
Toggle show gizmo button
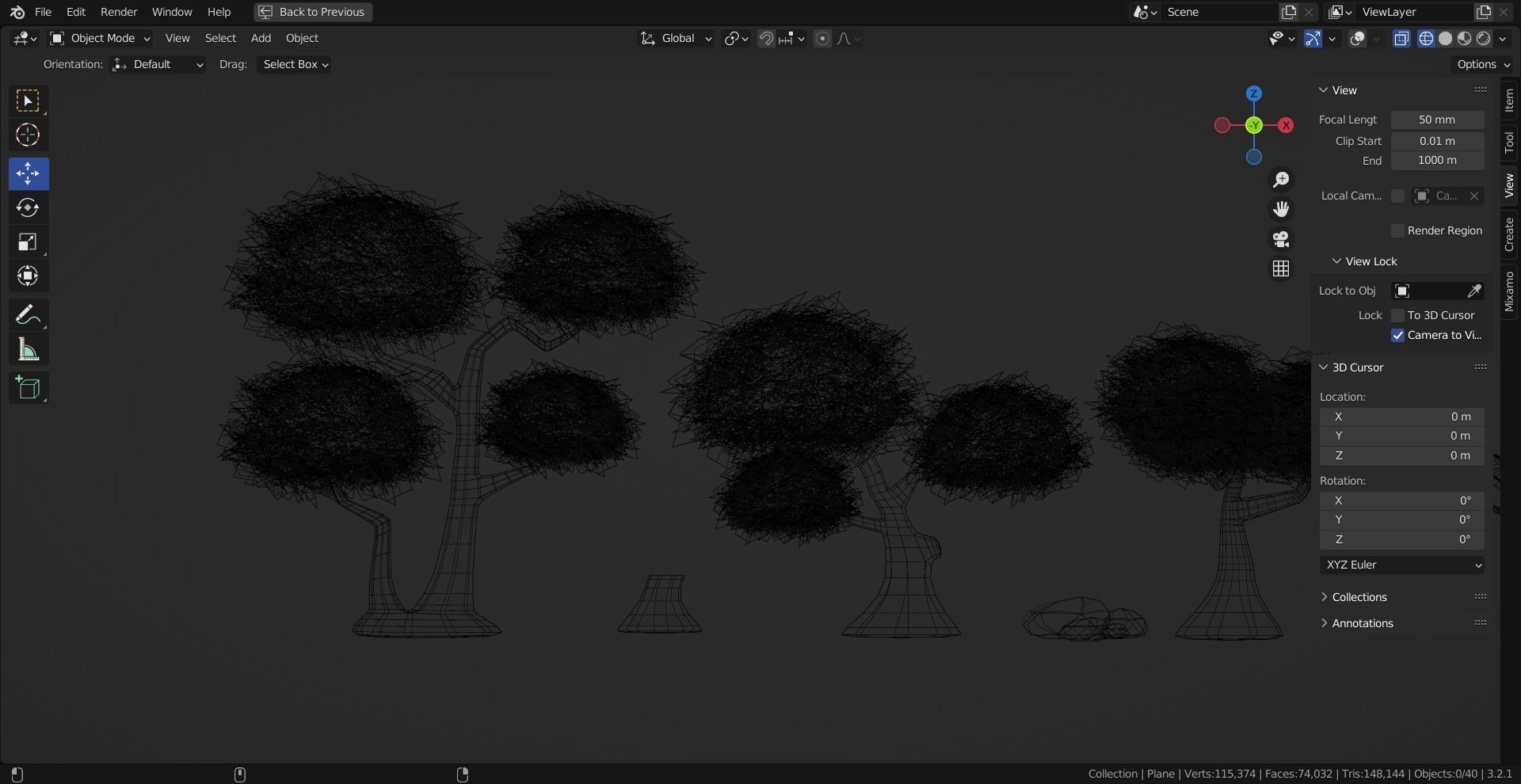click(x=1313, y=38)
